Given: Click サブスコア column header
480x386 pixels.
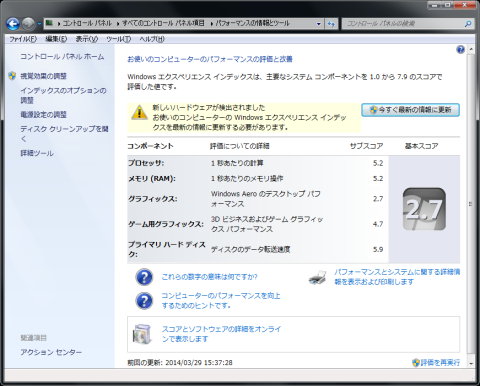Looking at the screenshot, I should coord(366,146).
